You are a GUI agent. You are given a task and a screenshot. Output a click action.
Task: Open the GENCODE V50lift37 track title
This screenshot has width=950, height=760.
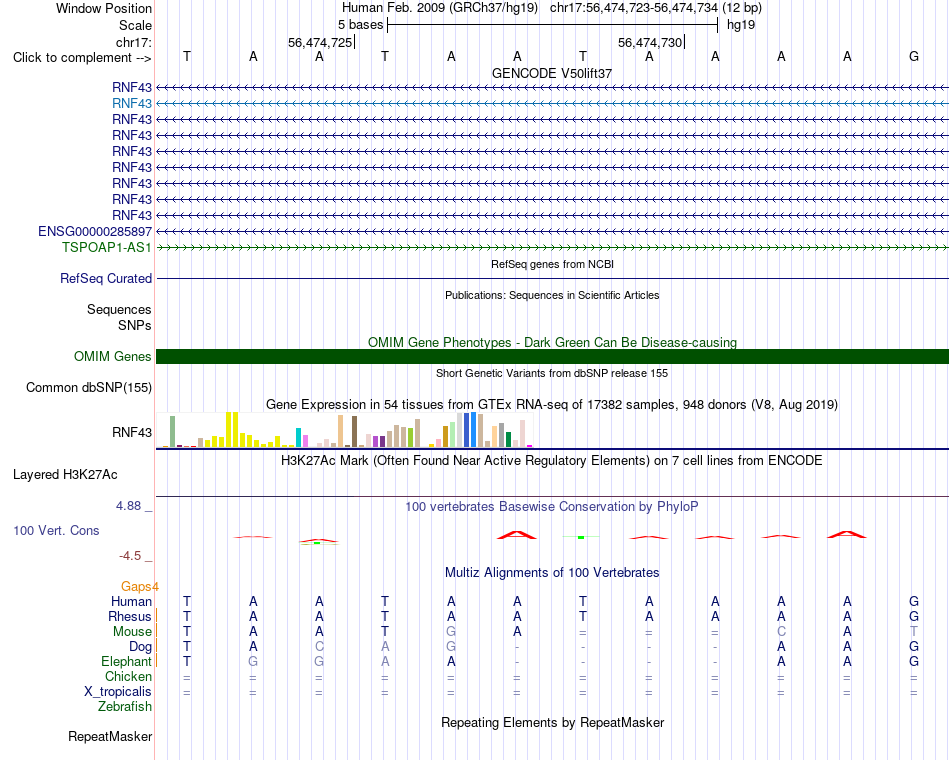(552, 73)
